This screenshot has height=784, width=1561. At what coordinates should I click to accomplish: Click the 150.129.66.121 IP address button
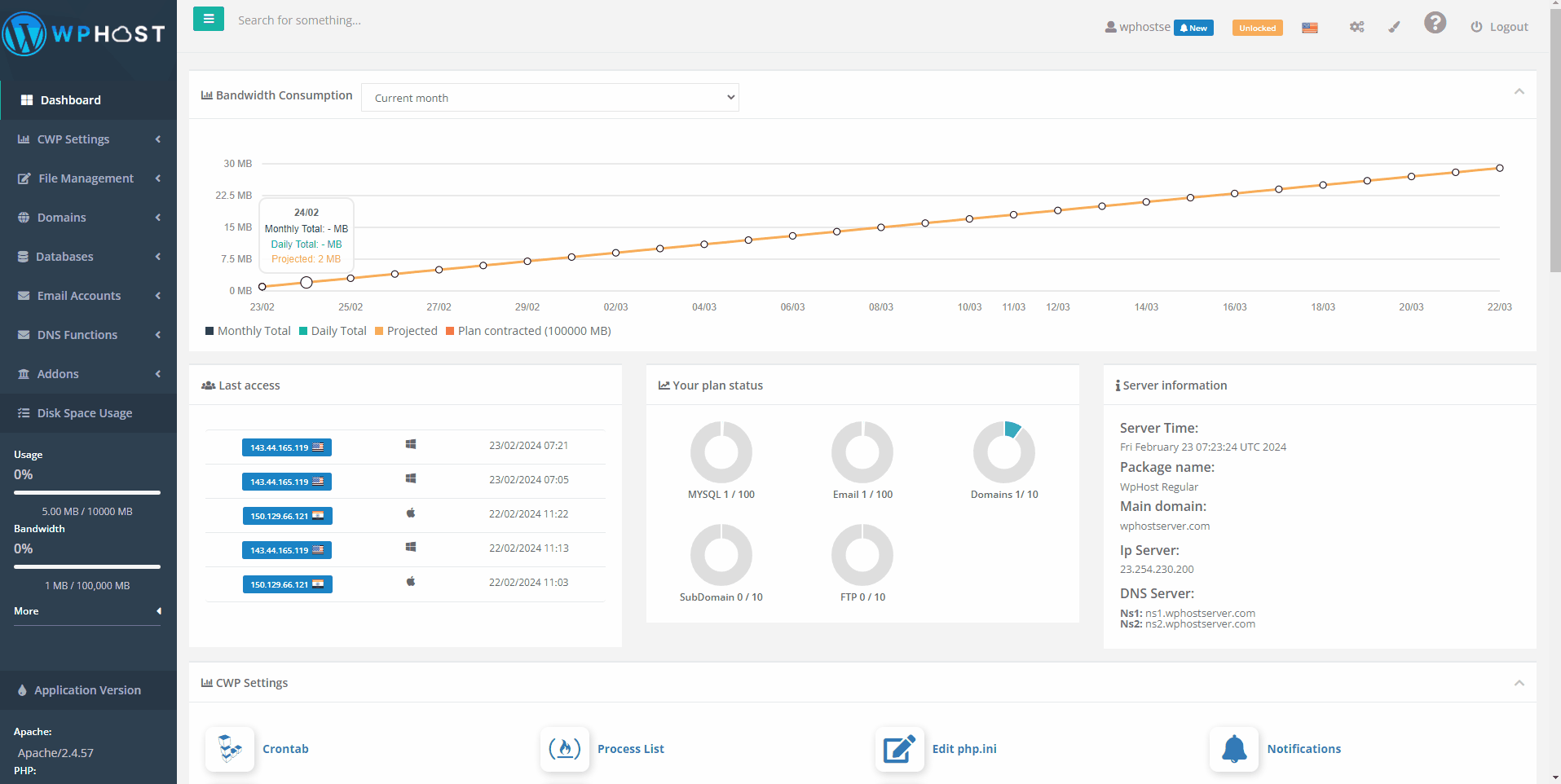coord(286,515)
